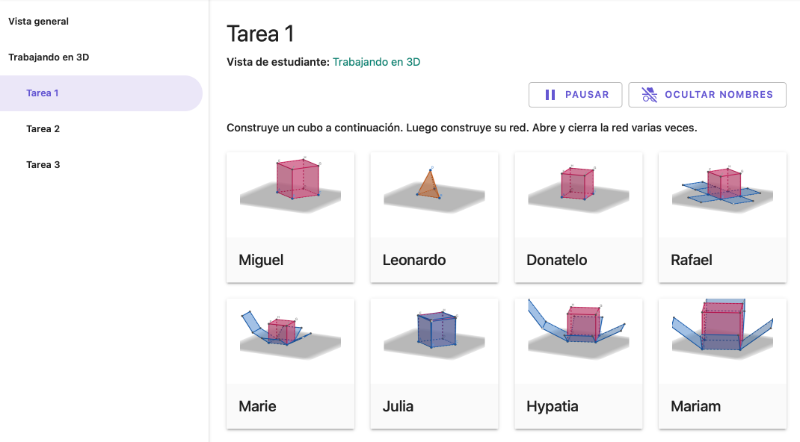Open Leonardo's orange pyramid thumbnail
This screenshot has width=800, height=442.
434,194
